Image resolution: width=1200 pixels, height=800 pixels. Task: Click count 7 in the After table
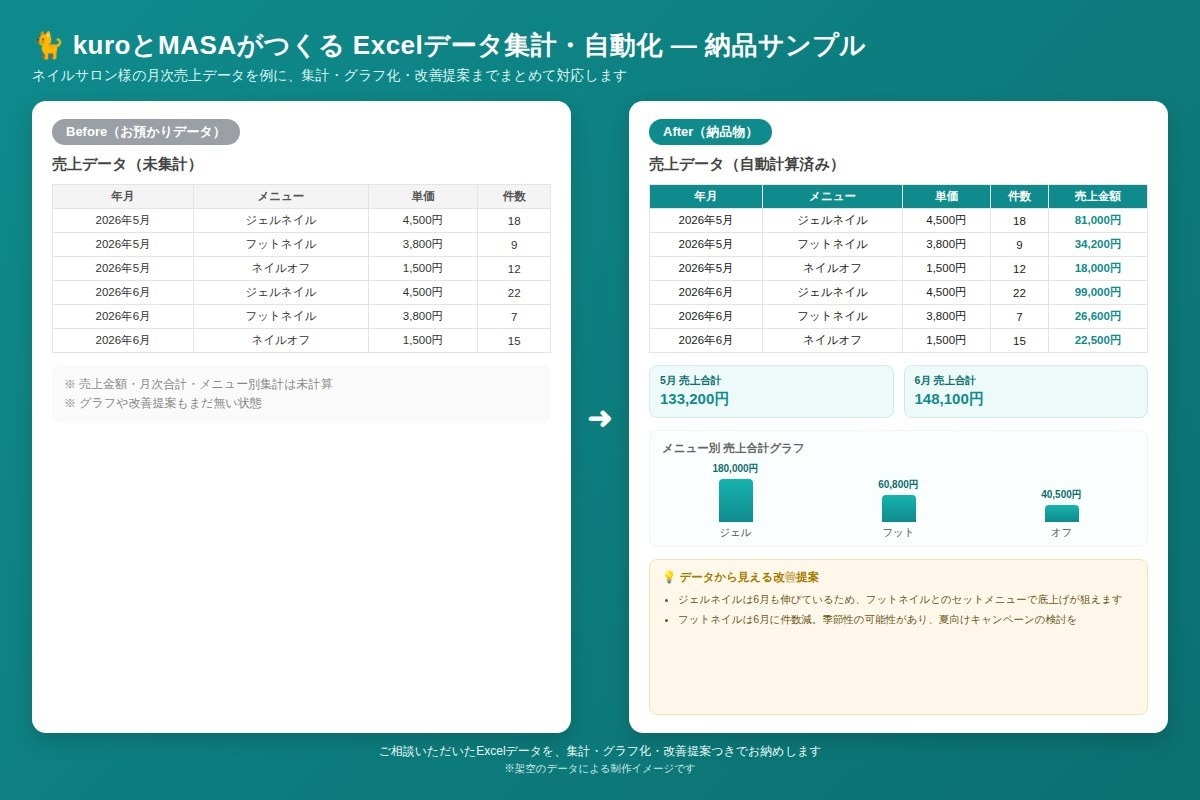click(1019, 316)
